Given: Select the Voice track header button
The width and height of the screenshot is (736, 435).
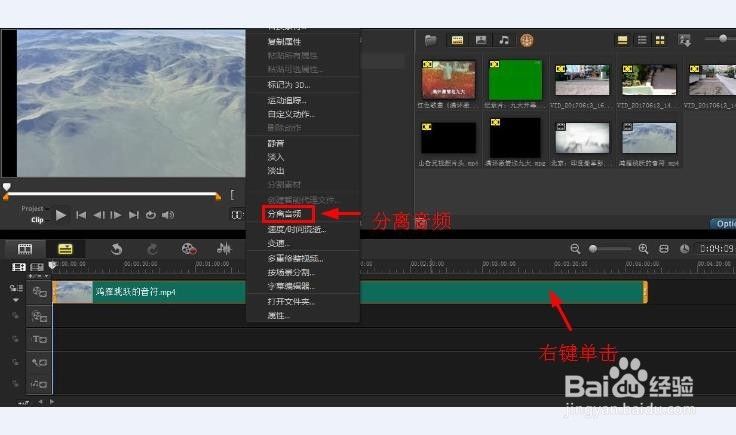Looking at the screenshot, I should click(39, 362).
